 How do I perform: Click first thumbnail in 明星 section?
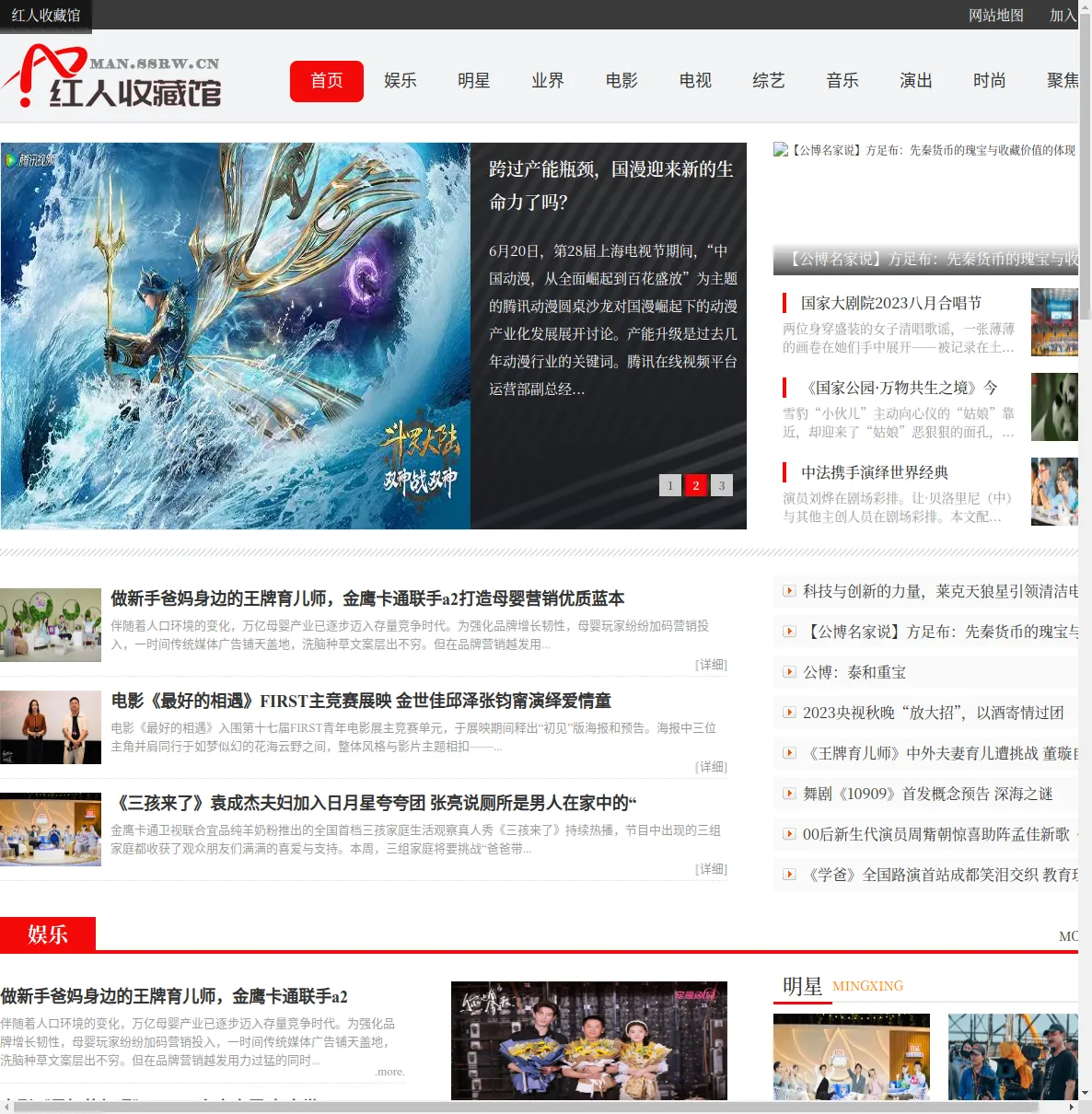(852, 1057)
